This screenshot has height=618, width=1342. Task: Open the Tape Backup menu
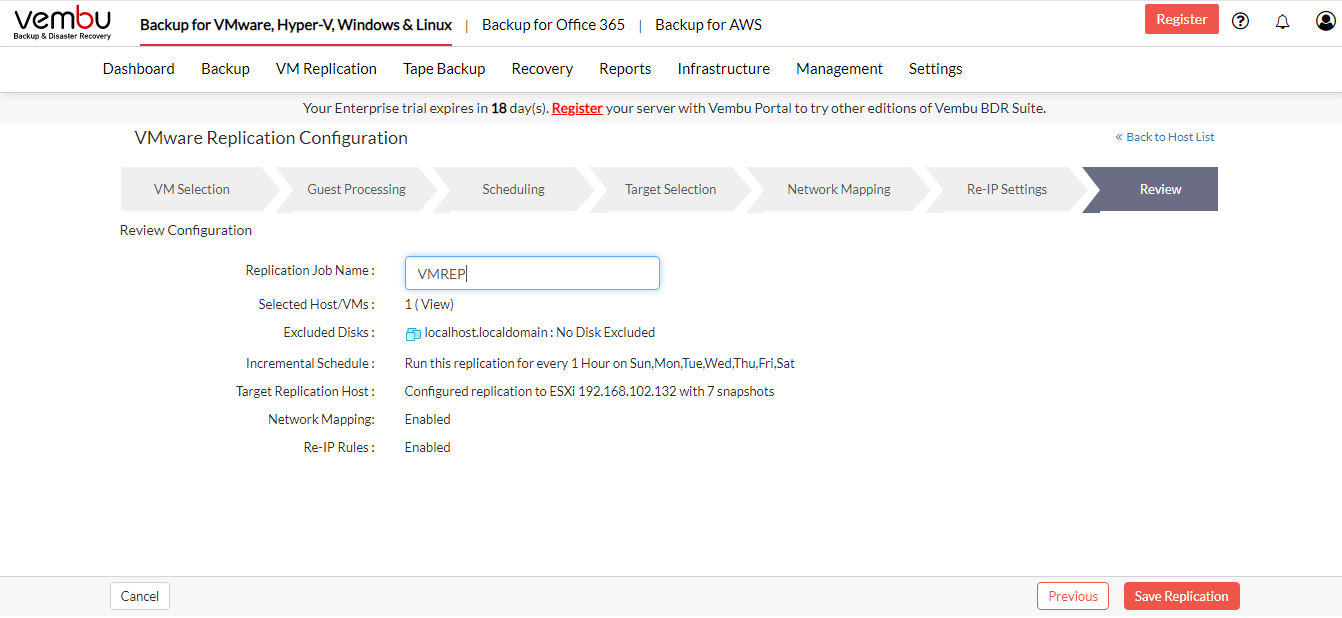444,69
